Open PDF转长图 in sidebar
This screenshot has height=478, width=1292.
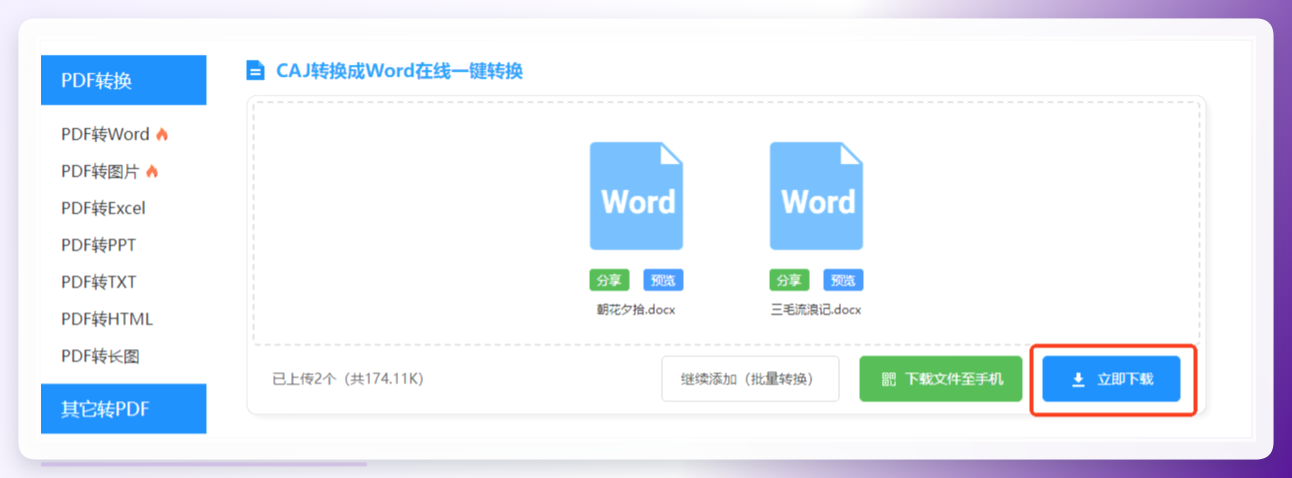[100, 356]
